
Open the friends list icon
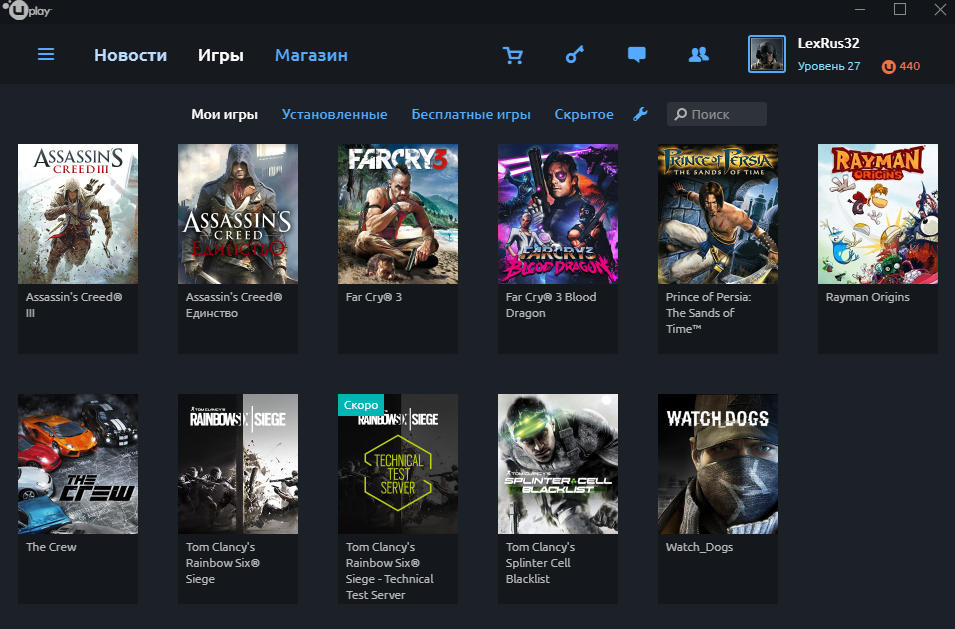pos(699,55)
